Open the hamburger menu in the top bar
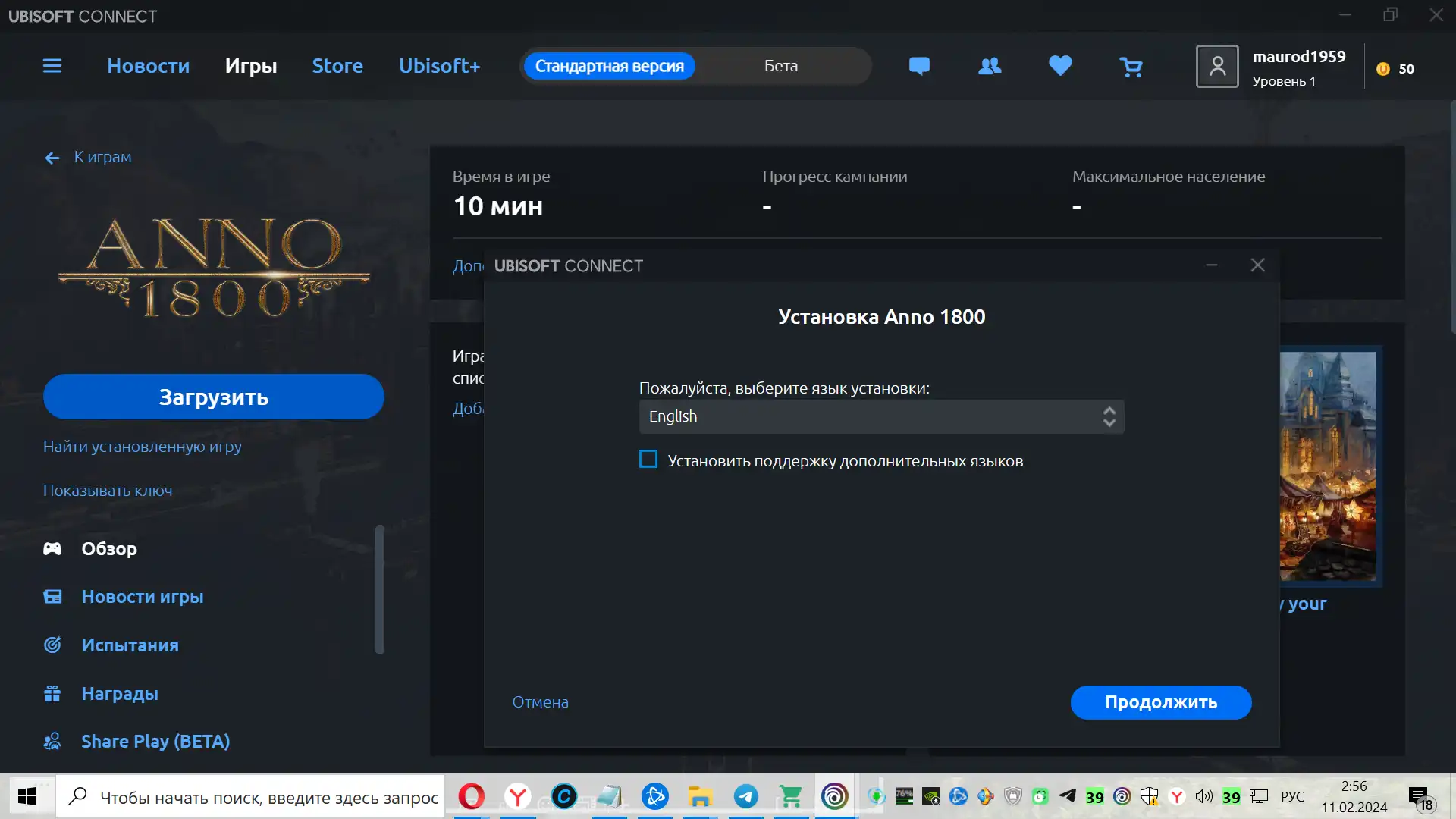This screenshot has height=819, width=1456. coord(52,66)
